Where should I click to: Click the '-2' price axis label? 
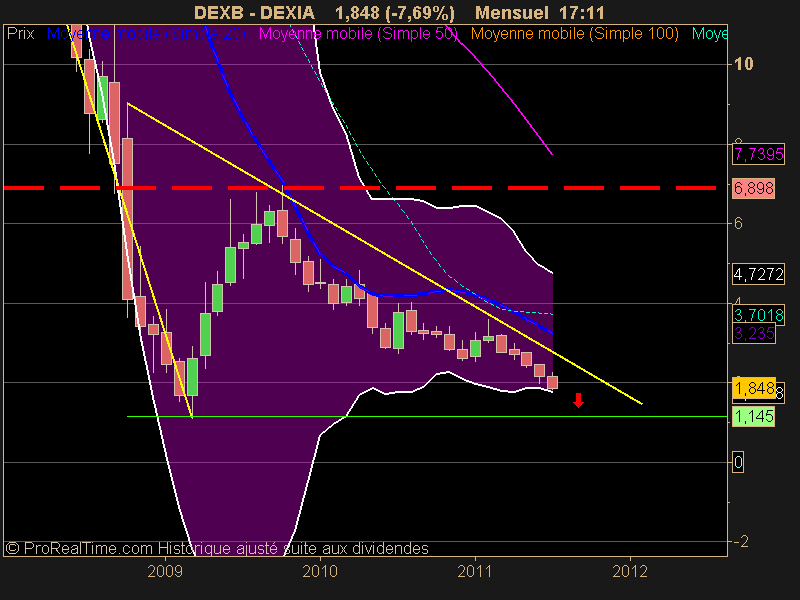740,541
